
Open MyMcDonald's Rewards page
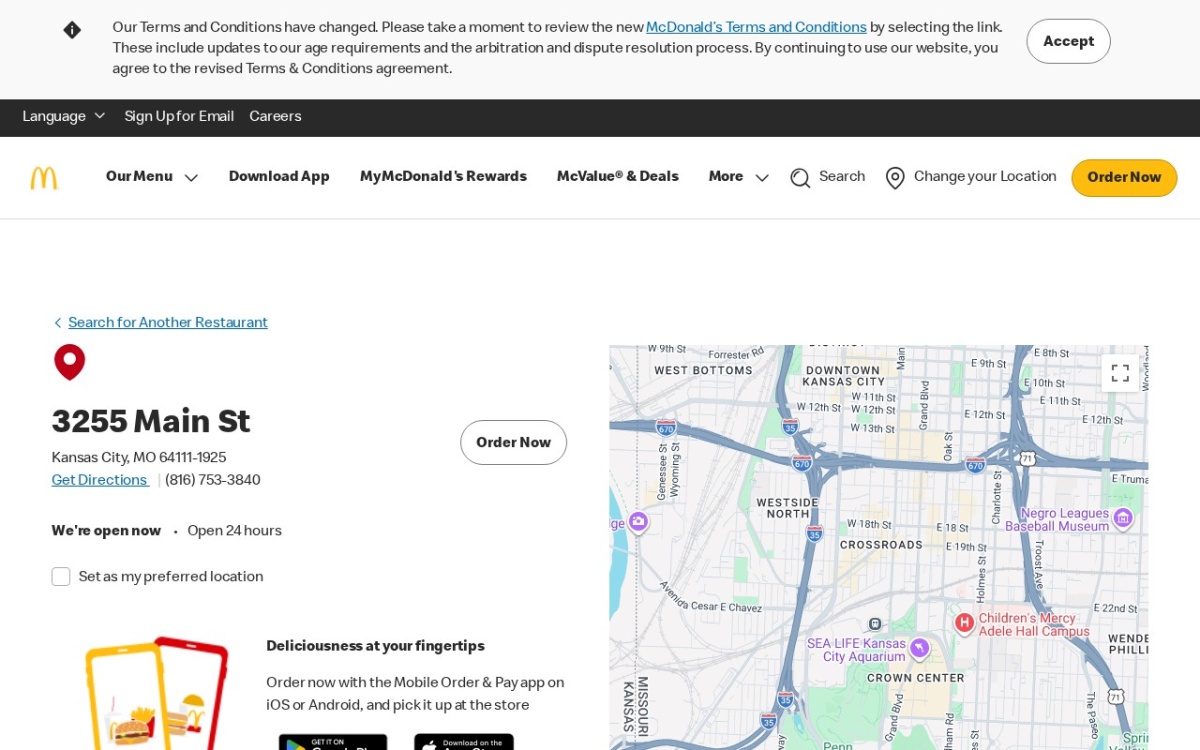pyautogui.click(x=443, y=177)
